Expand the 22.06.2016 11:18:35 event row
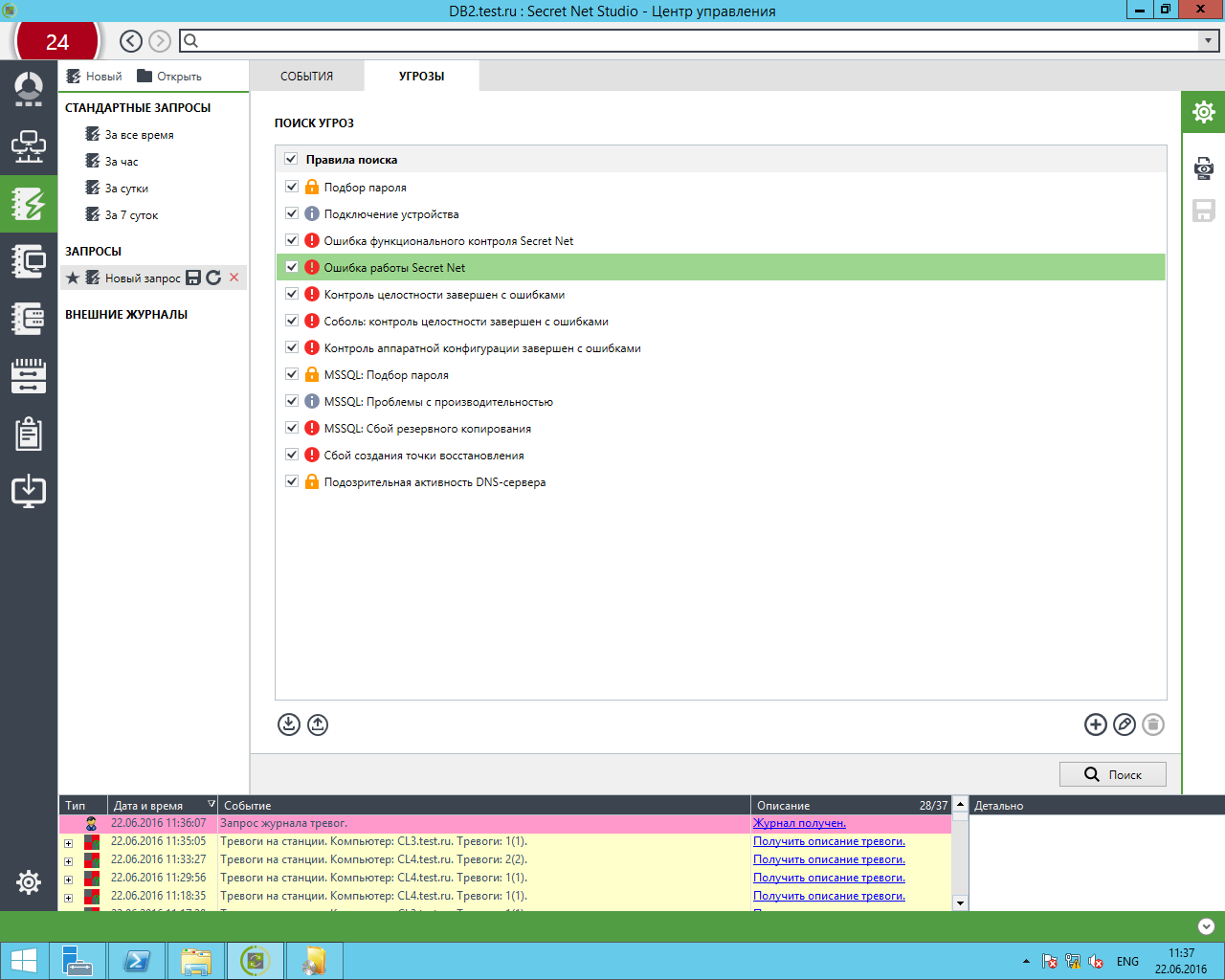The image size is (1225, 980). 68,898
